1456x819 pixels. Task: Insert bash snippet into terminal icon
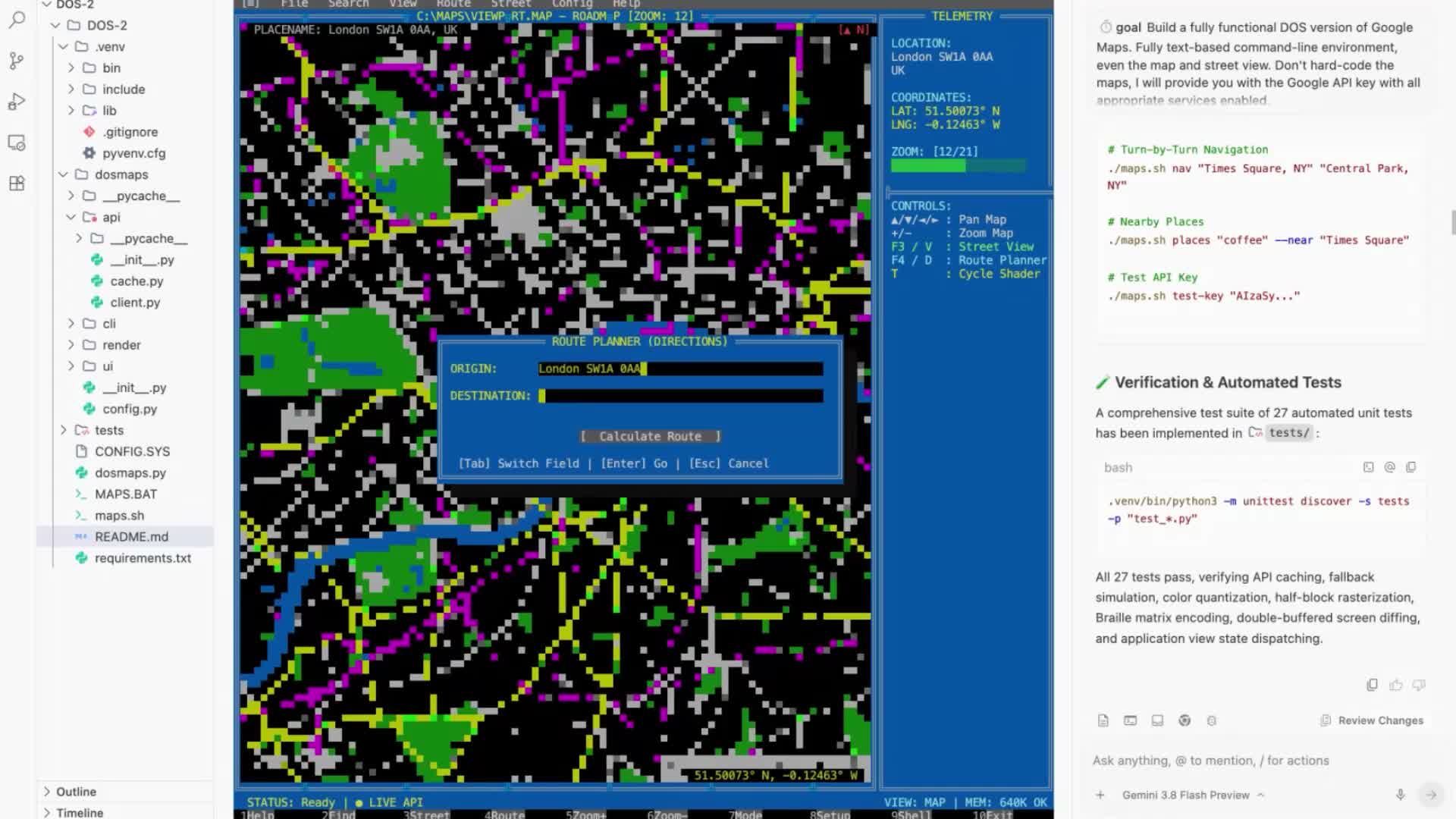click(1368, 467)
